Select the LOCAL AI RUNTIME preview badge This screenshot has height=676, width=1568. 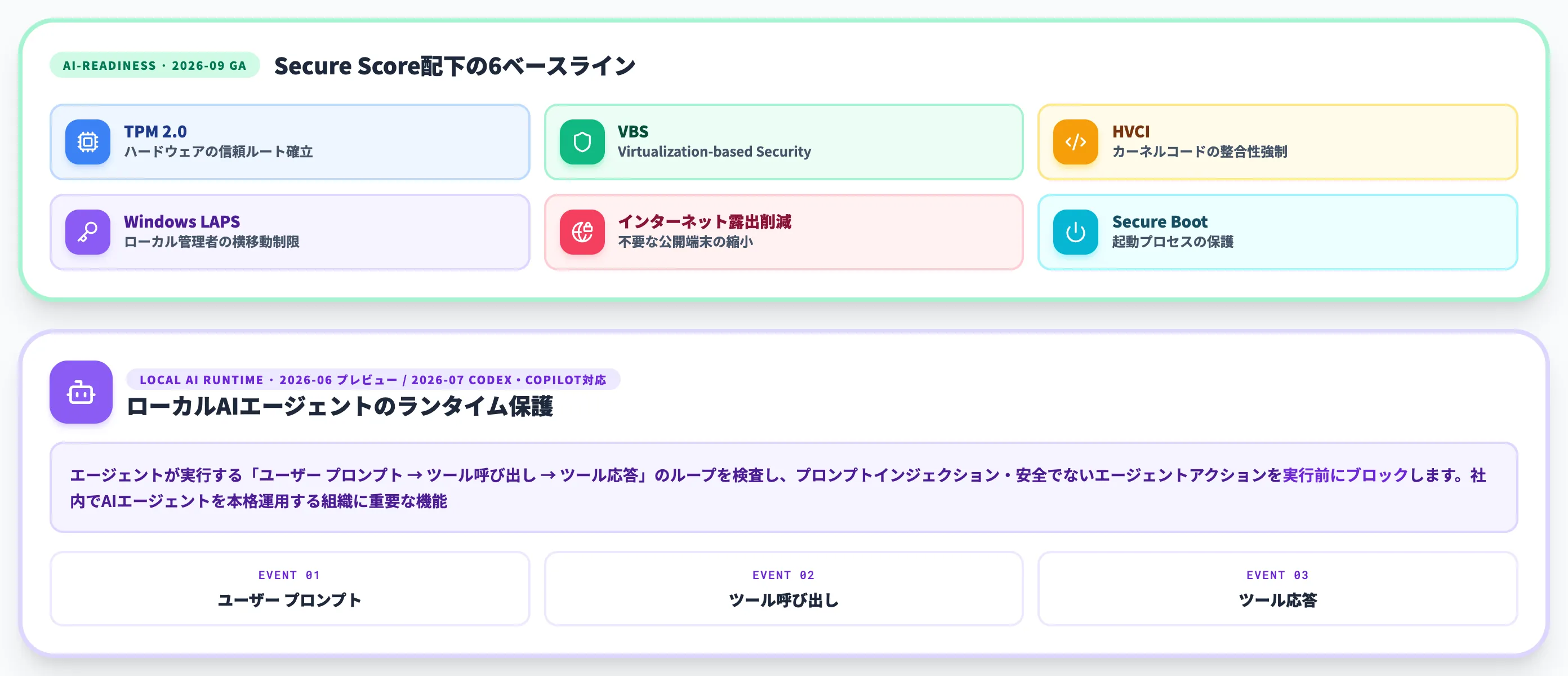373,380
